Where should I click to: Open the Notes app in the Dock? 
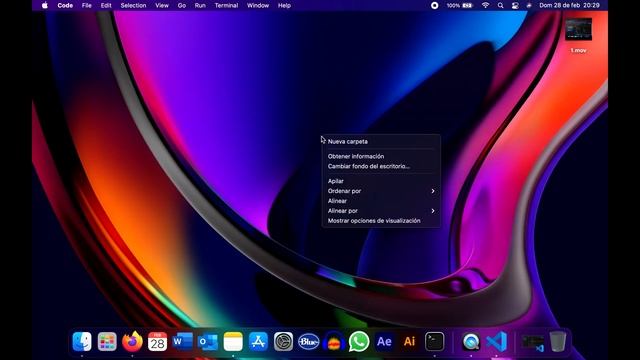point(233,341)
